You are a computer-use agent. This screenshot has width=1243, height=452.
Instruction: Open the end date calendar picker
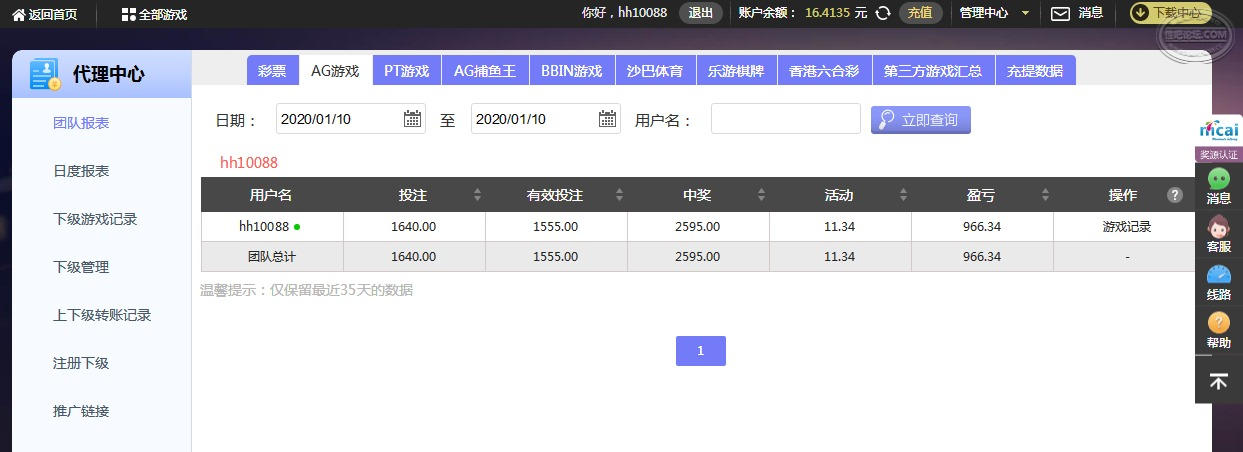tap(607, 119)
